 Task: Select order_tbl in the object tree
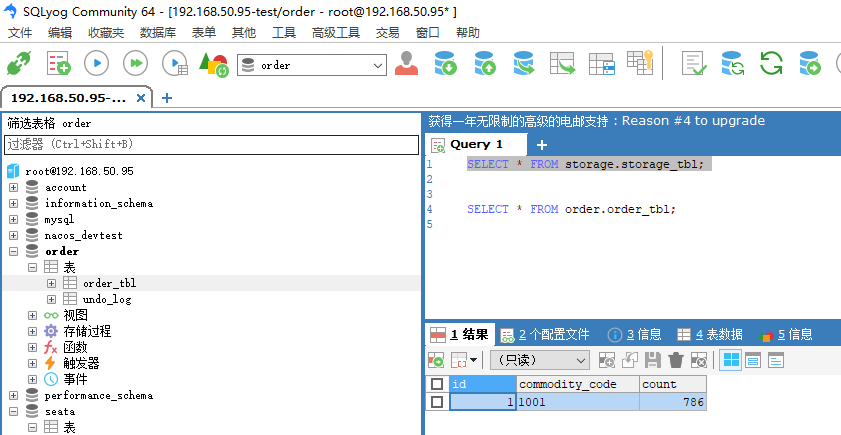coord(109,283)
